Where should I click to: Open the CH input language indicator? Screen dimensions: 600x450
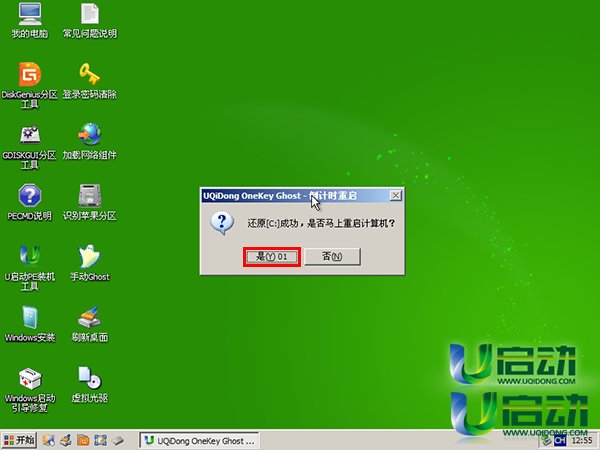point(560,441)
